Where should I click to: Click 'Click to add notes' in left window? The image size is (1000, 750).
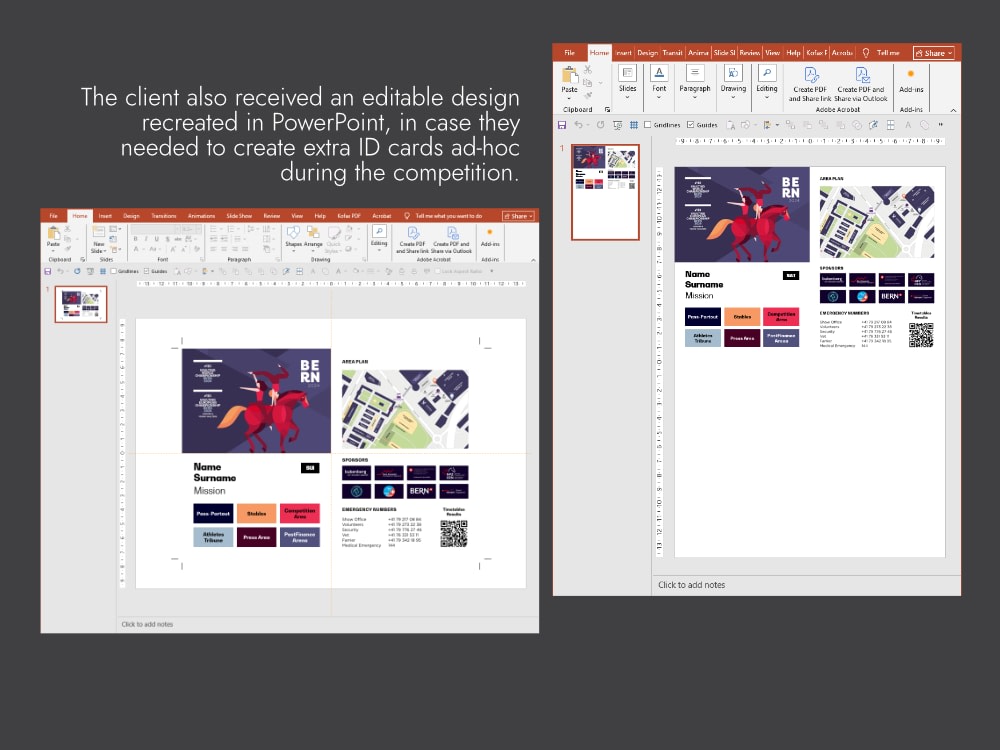(147, 624)
